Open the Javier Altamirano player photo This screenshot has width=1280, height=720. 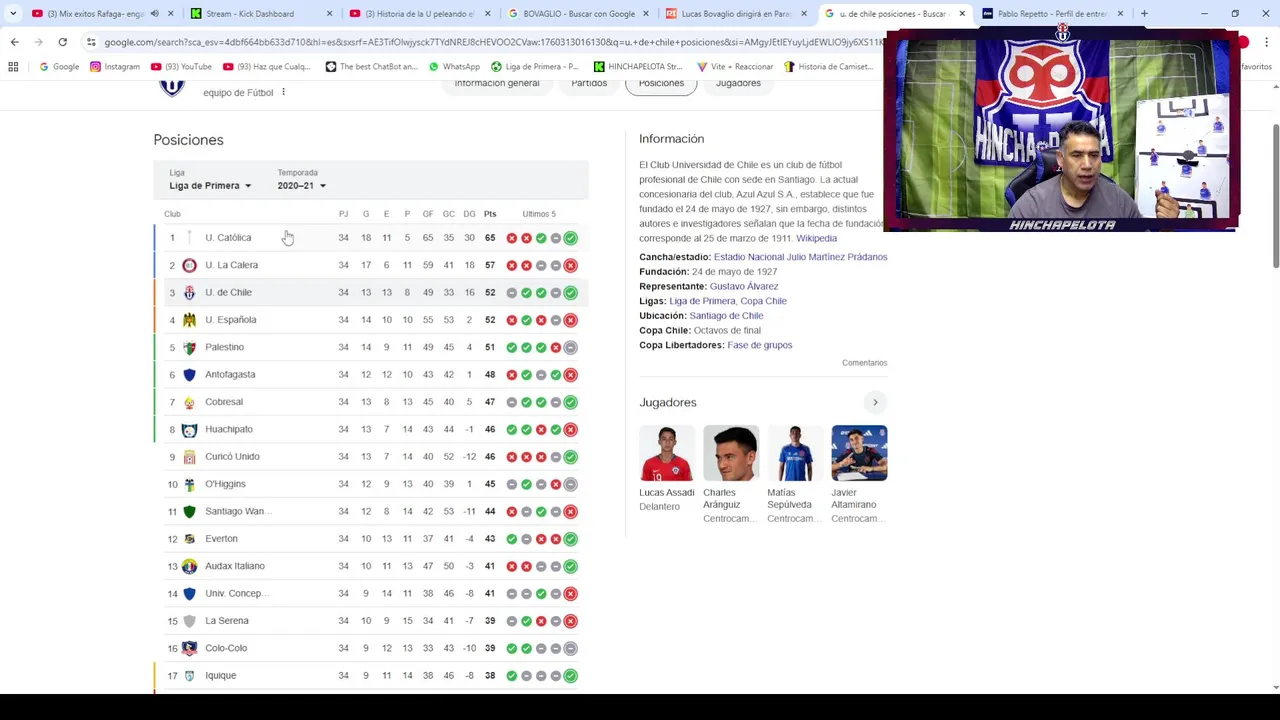click(859, 453)
